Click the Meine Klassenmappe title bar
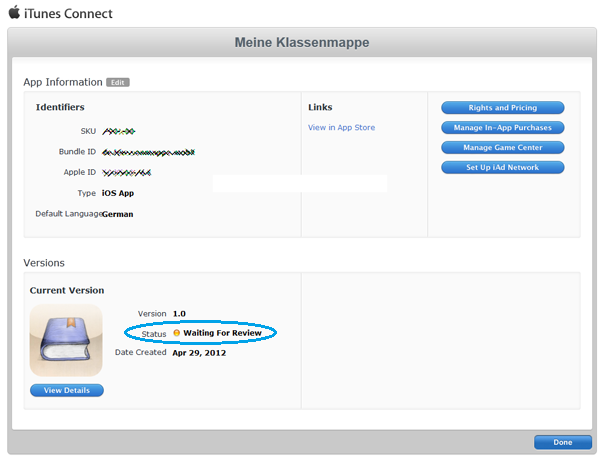Viewport: 600px width, 458px height. [301, 43]
